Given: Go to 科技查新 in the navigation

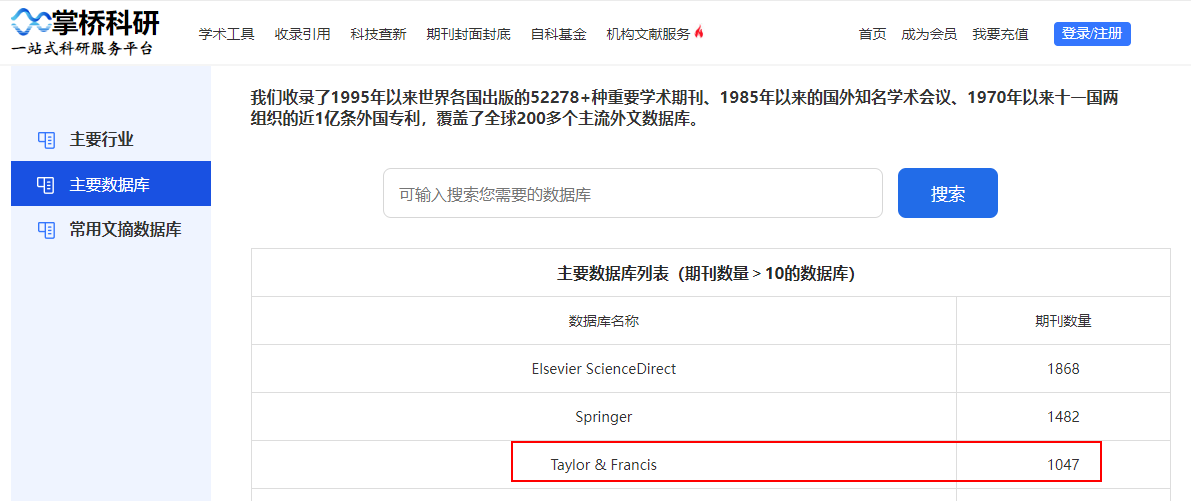Looking at the screenshot, I should pos(378,34).
